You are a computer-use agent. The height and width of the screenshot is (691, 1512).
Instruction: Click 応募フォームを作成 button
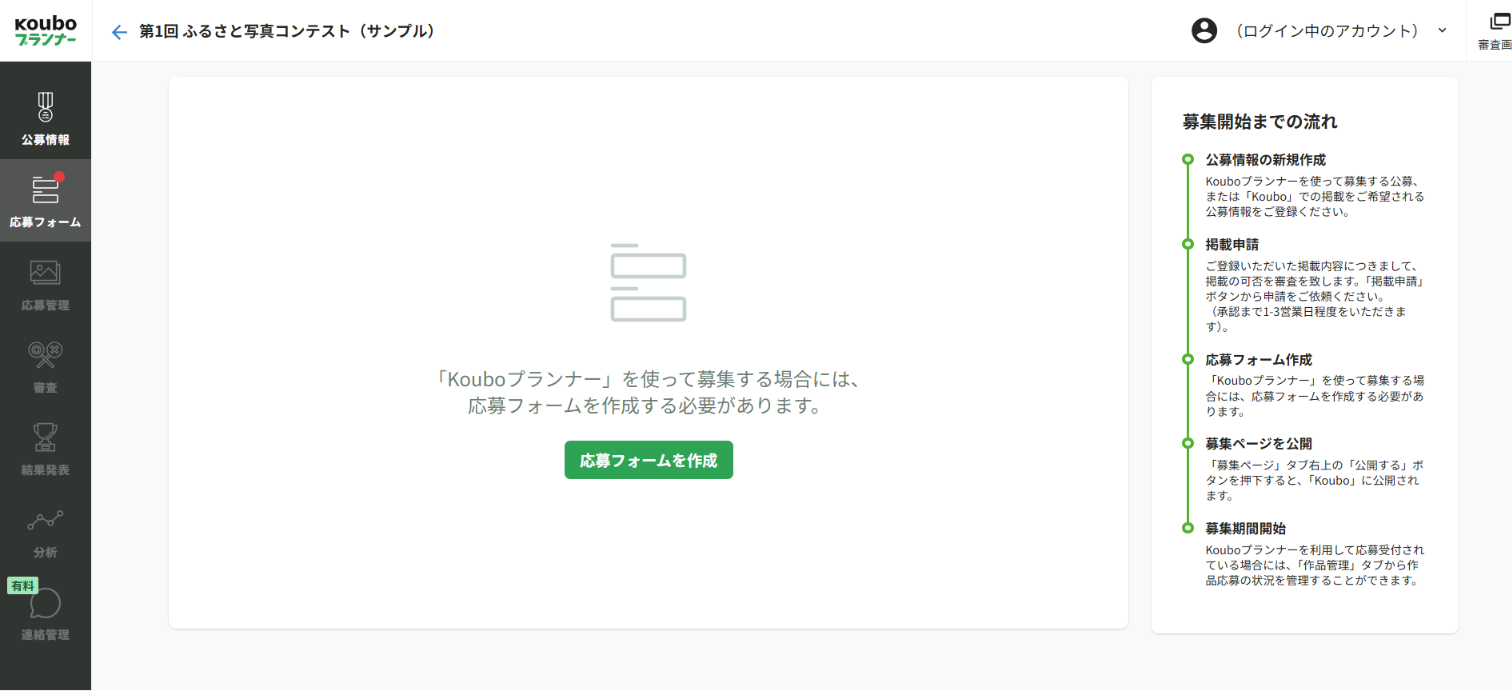pos(648,460)
